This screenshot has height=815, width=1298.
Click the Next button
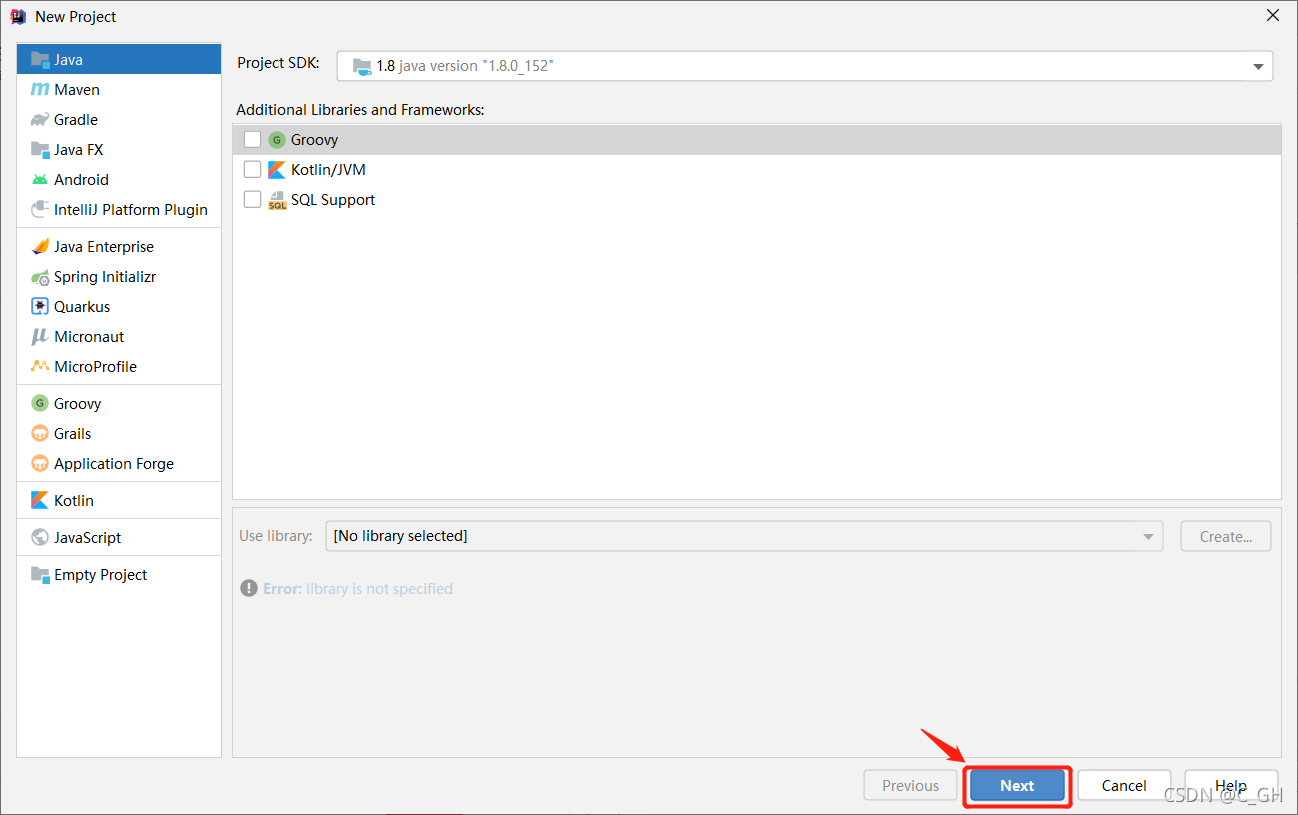click(1017, 785)
